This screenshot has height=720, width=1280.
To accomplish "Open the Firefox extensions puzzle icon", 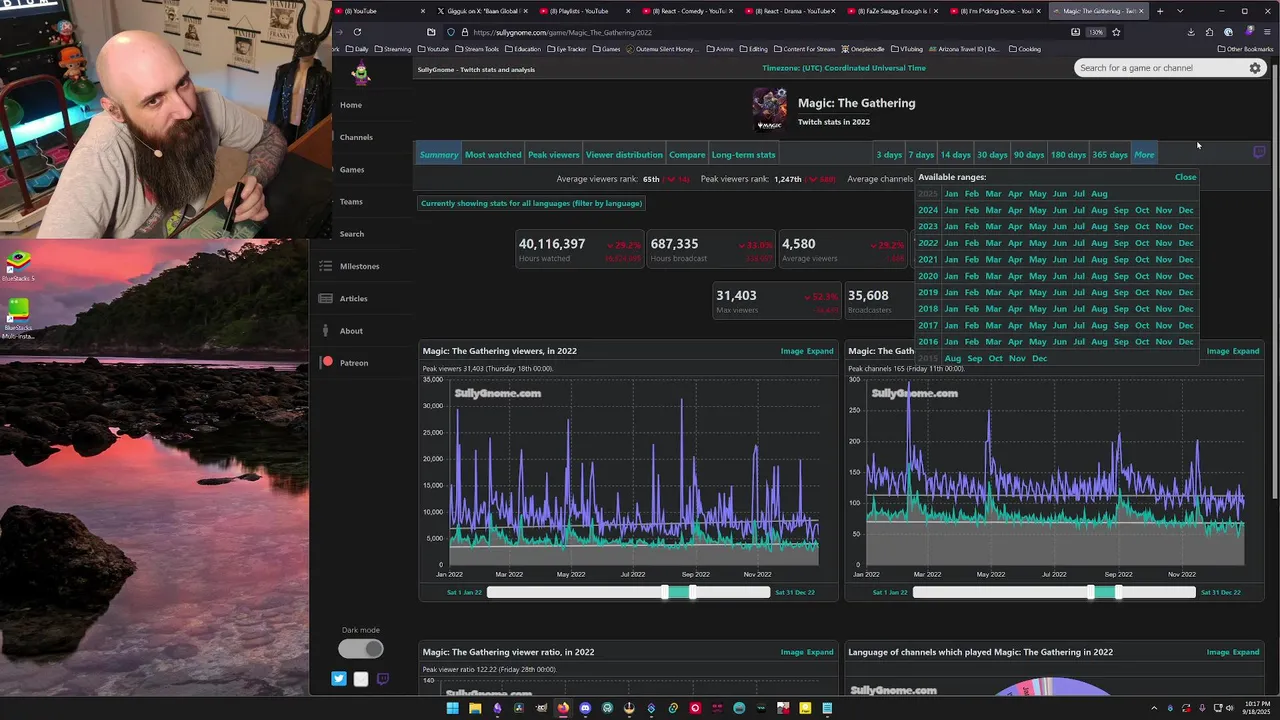I will pyautogui.click(x=1209, y=32).
